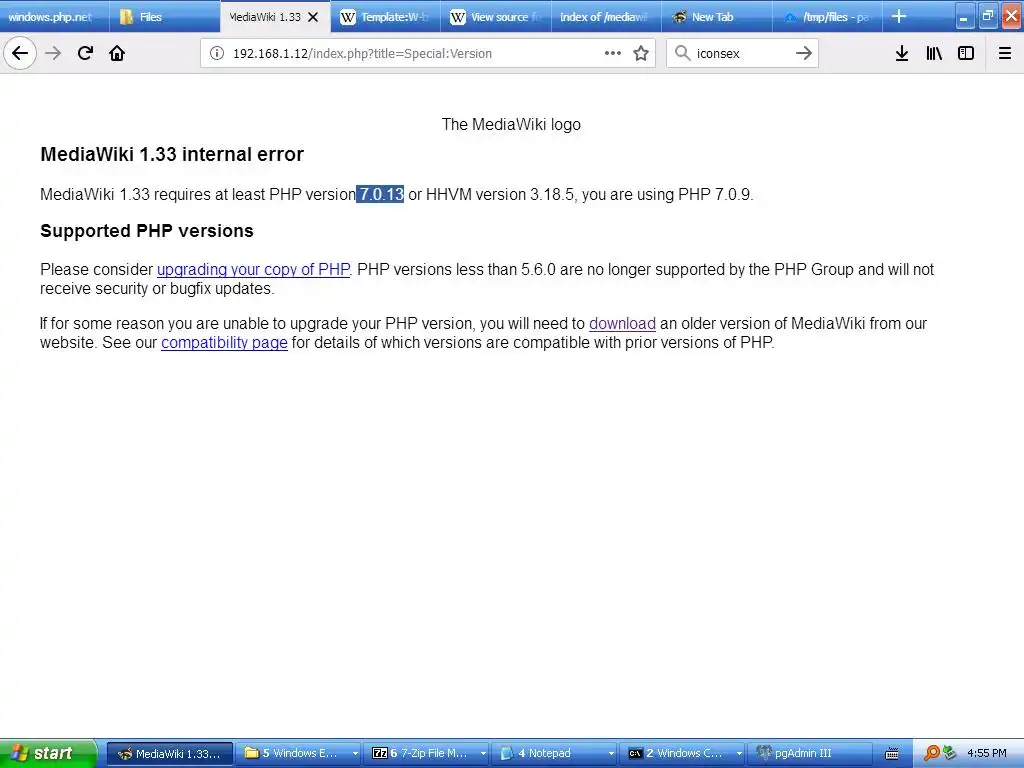1024x768 pixels.
Task: Open the Library bookmarks menu
Action: 934,53
